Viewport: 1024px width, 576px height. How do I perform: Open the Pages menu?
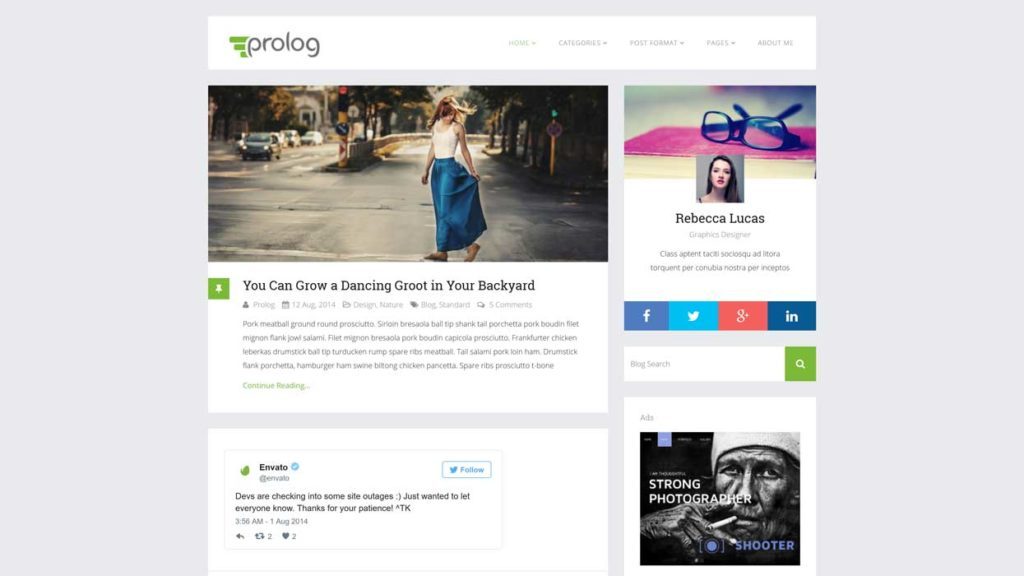tap(720, 43)
